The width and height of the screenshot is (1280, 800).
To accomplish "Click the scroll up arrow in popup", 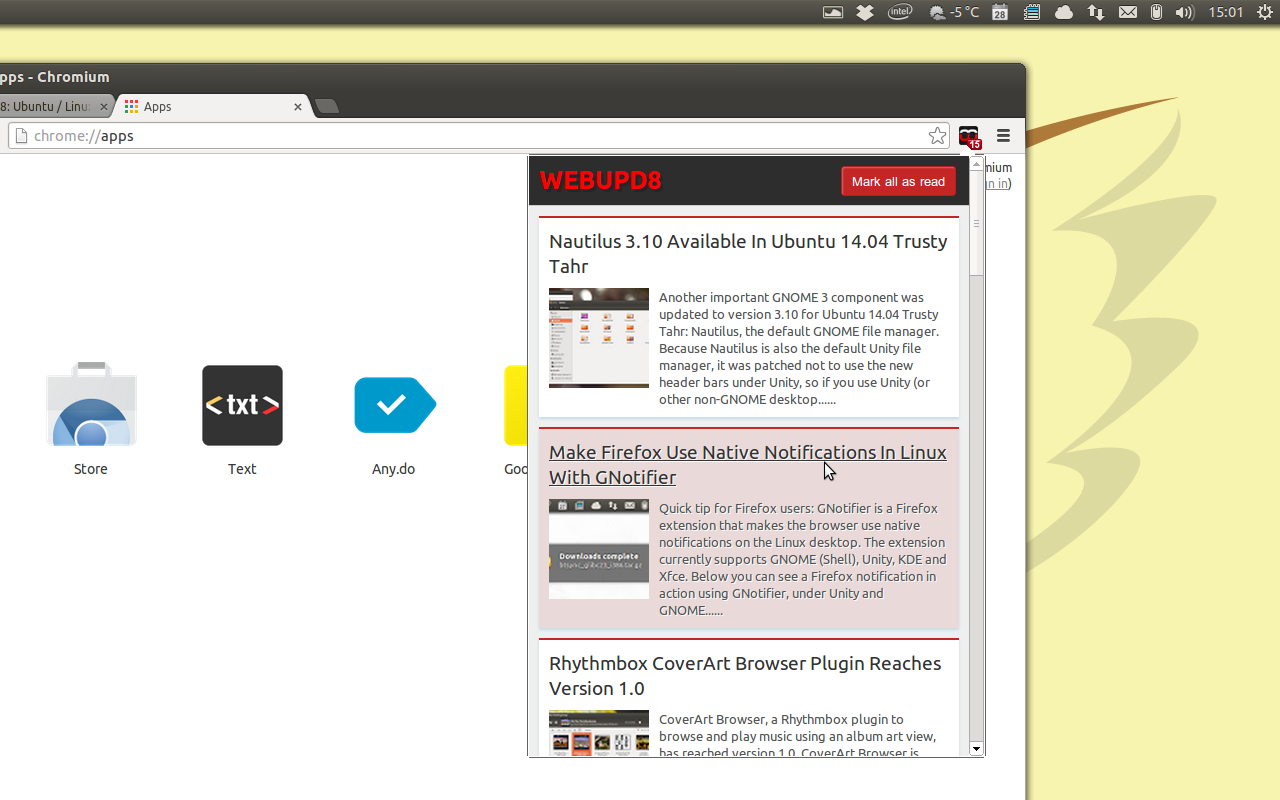I will (x=977, y=164).
